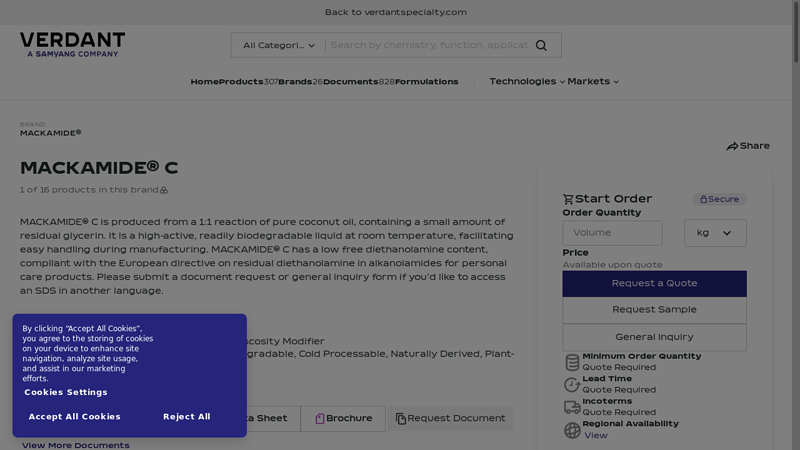Click the Request a Quote button
Viewport: 800px width, 450px height.
point(654,283)
